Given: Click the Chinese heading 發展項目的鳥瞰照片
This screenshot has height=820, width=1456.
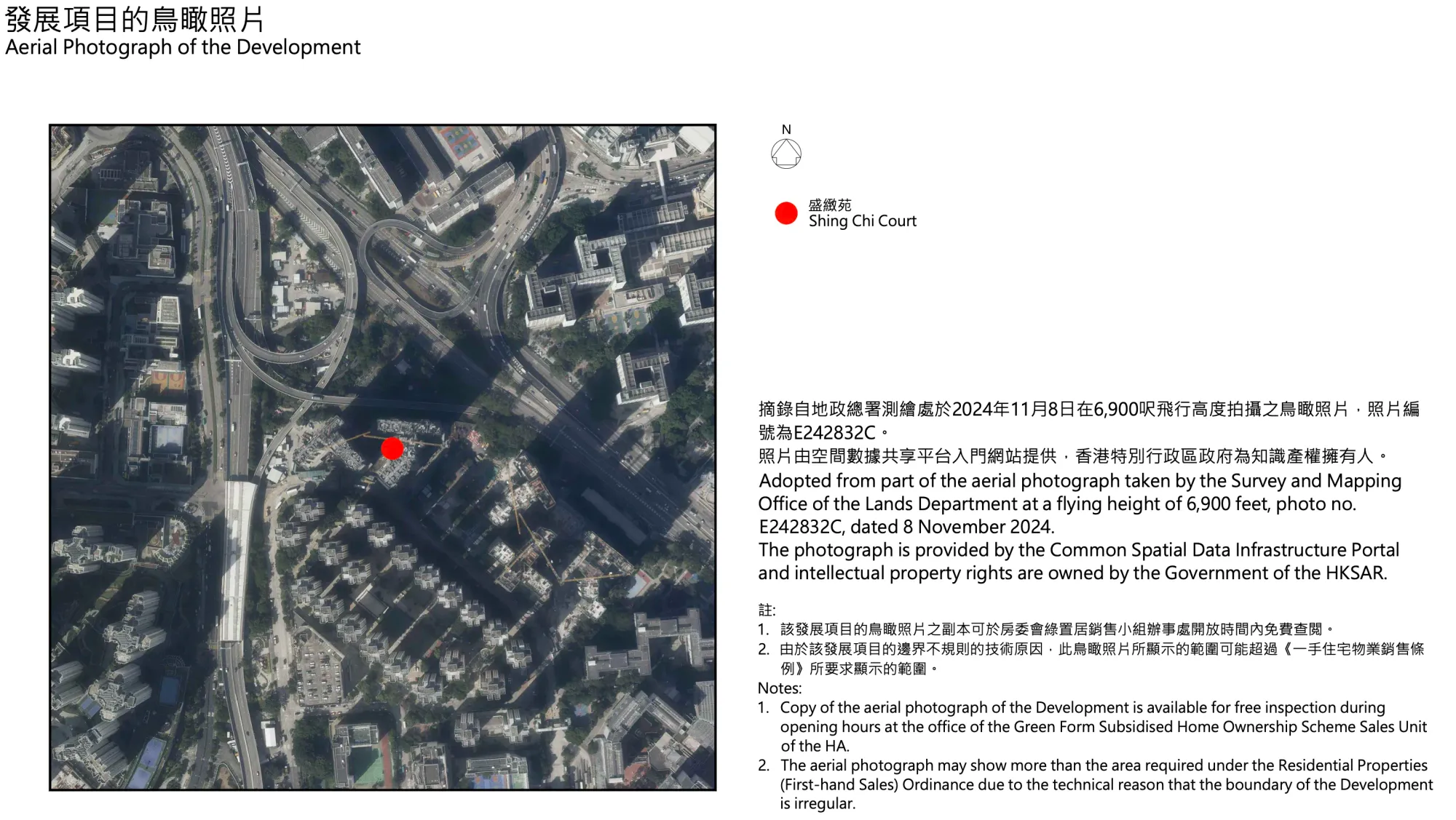Looking at the screenshot, I should tap(135, 20).
